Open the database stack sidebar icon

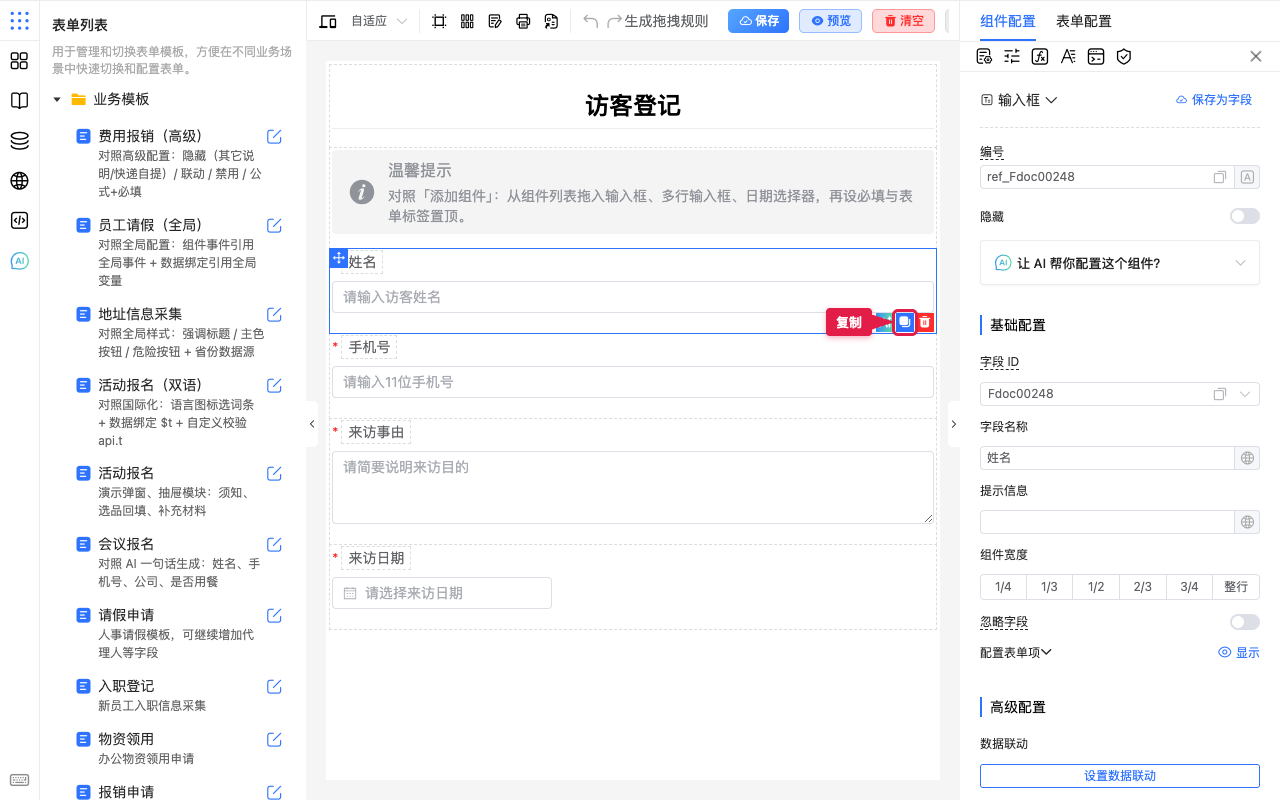pyautogui.click(x=19, y=141)
